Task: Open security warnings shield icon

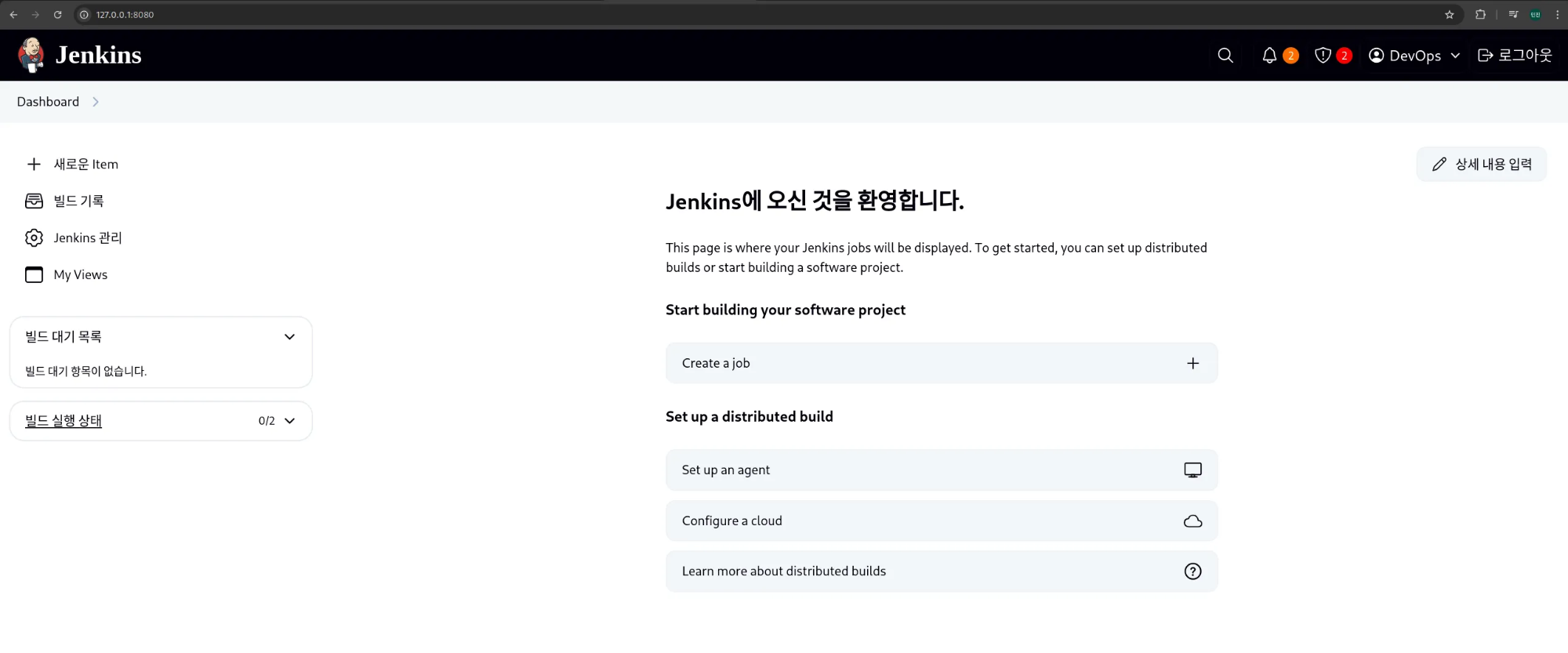Action: pos(1323,55)
